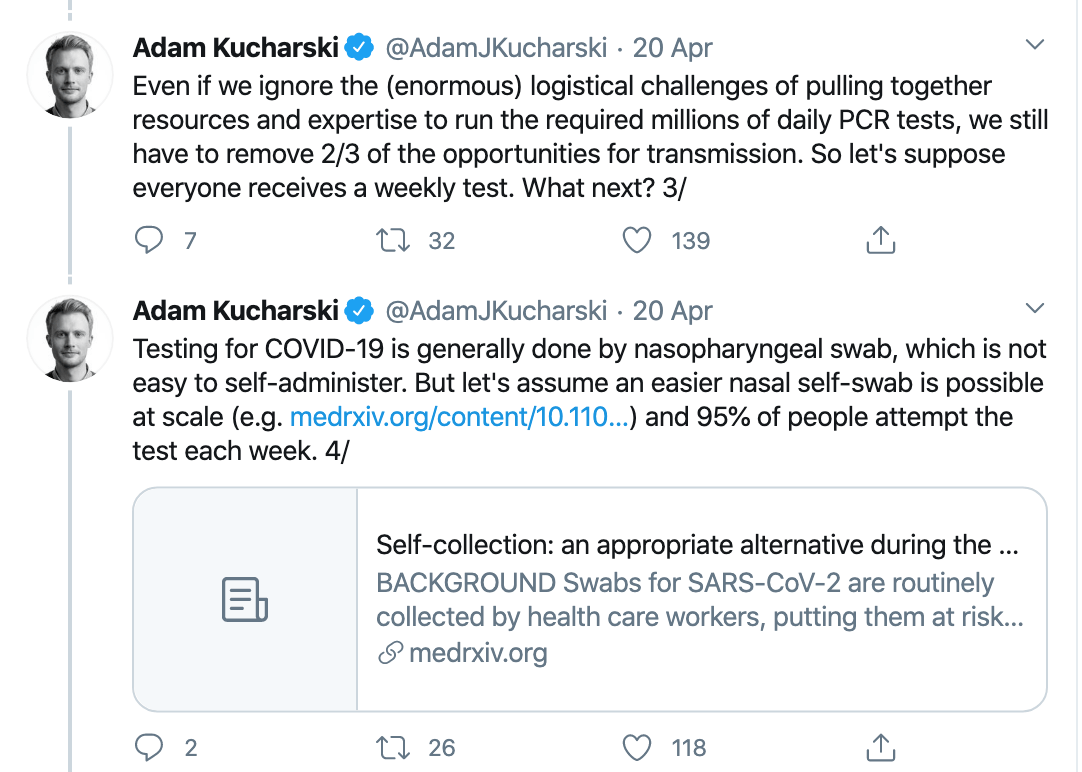This screenshot has width=1082, height=772.
Task: Retweet the tweet with 26 retweets
Action: pyautogui.click(x=387, y=746)
